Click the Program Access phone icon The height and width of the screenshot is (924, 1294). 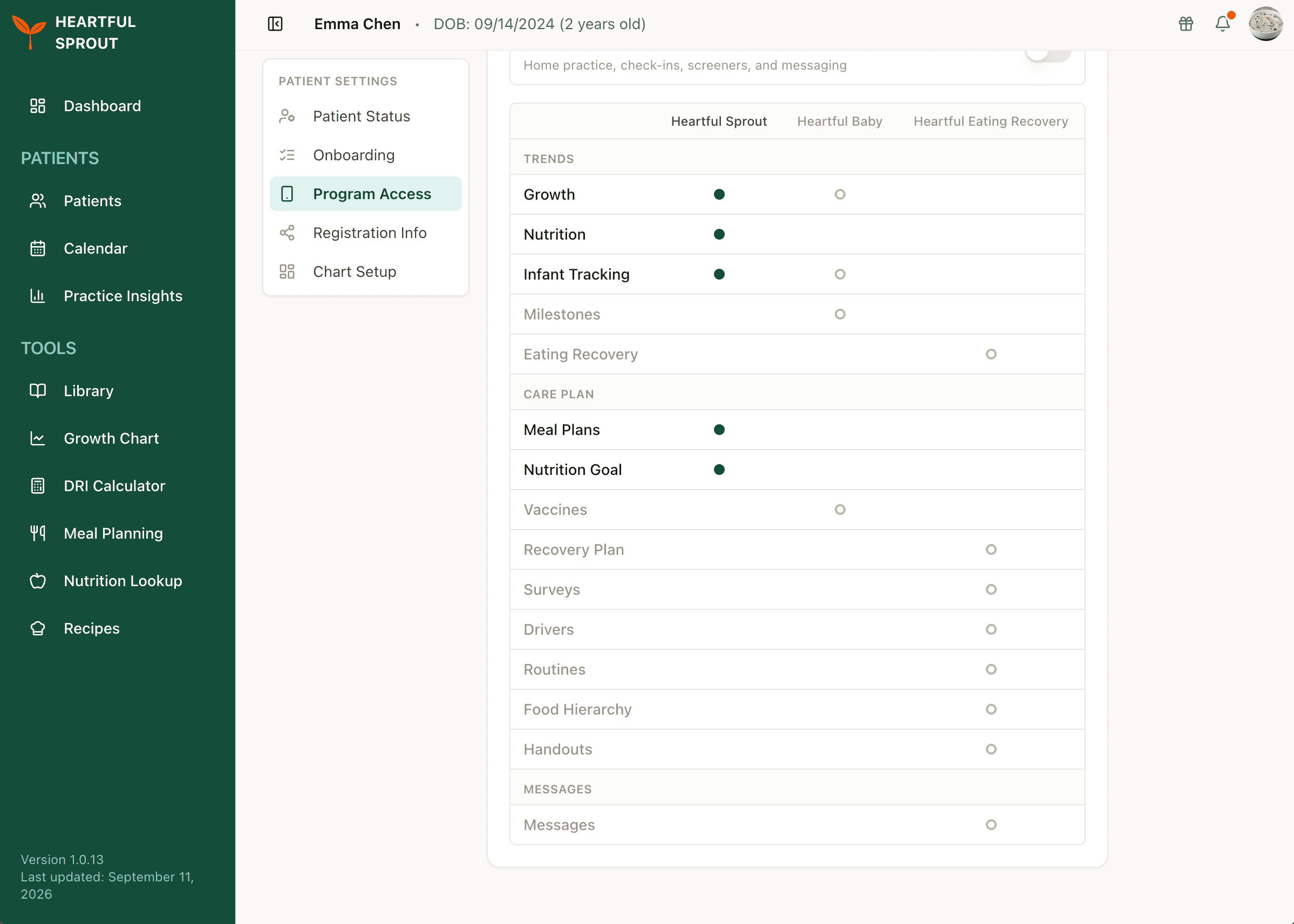coord(287,194)
